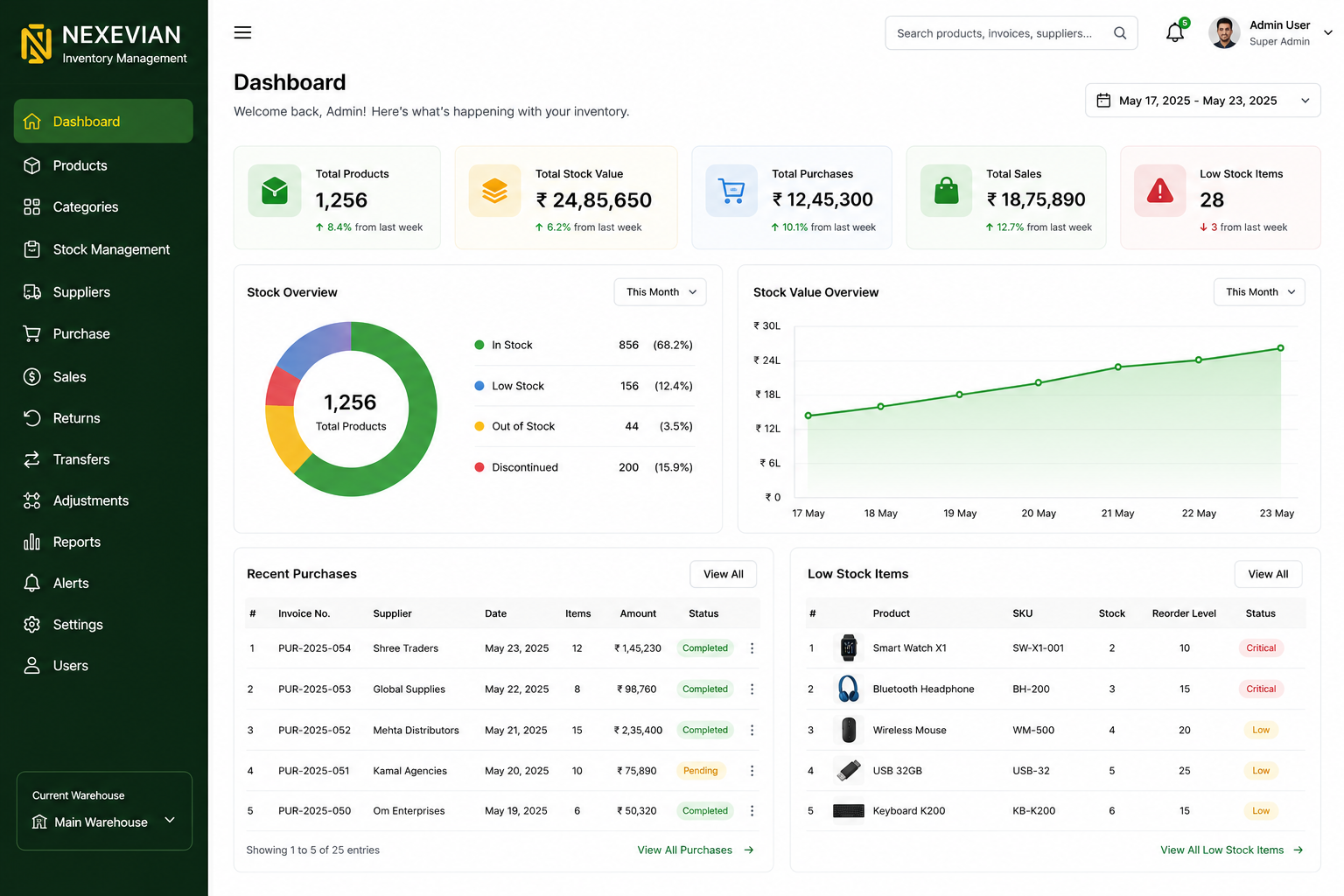Open Stock Management in sidebar
Image resolution: width=1344 pixels, height=896 pixels.
coord(103,249)
